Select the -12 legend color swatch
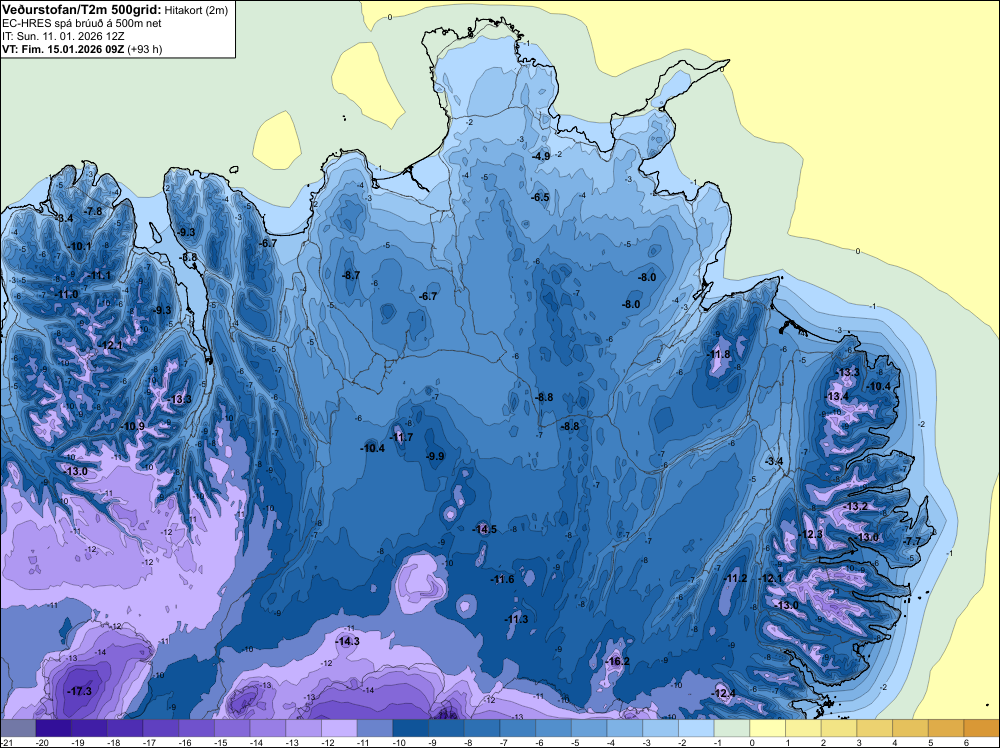The height and width of the screenshot is (748, 1000). [x=339, y=728]
